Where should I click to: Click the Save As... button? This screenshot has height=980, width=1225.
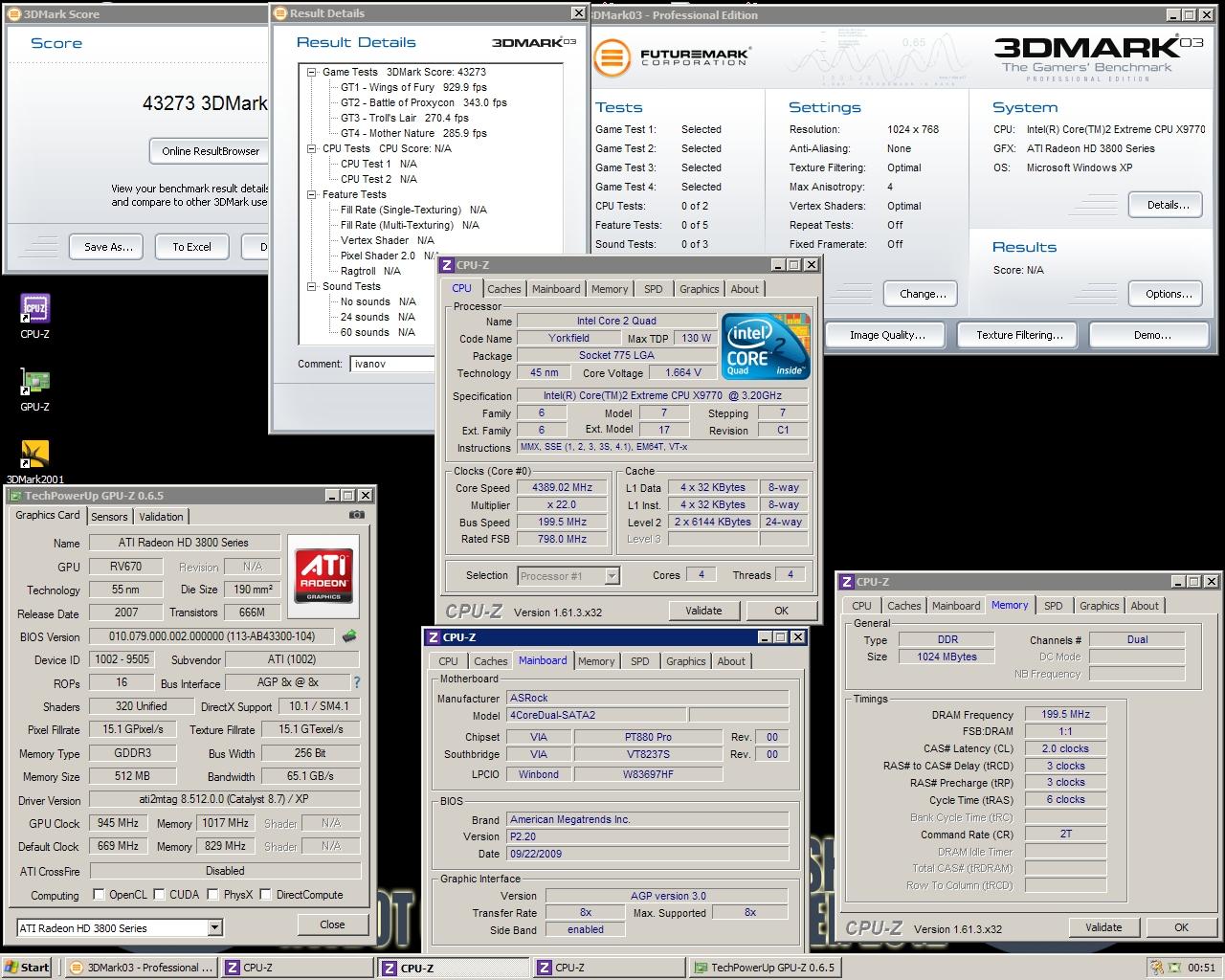point(108,247)
